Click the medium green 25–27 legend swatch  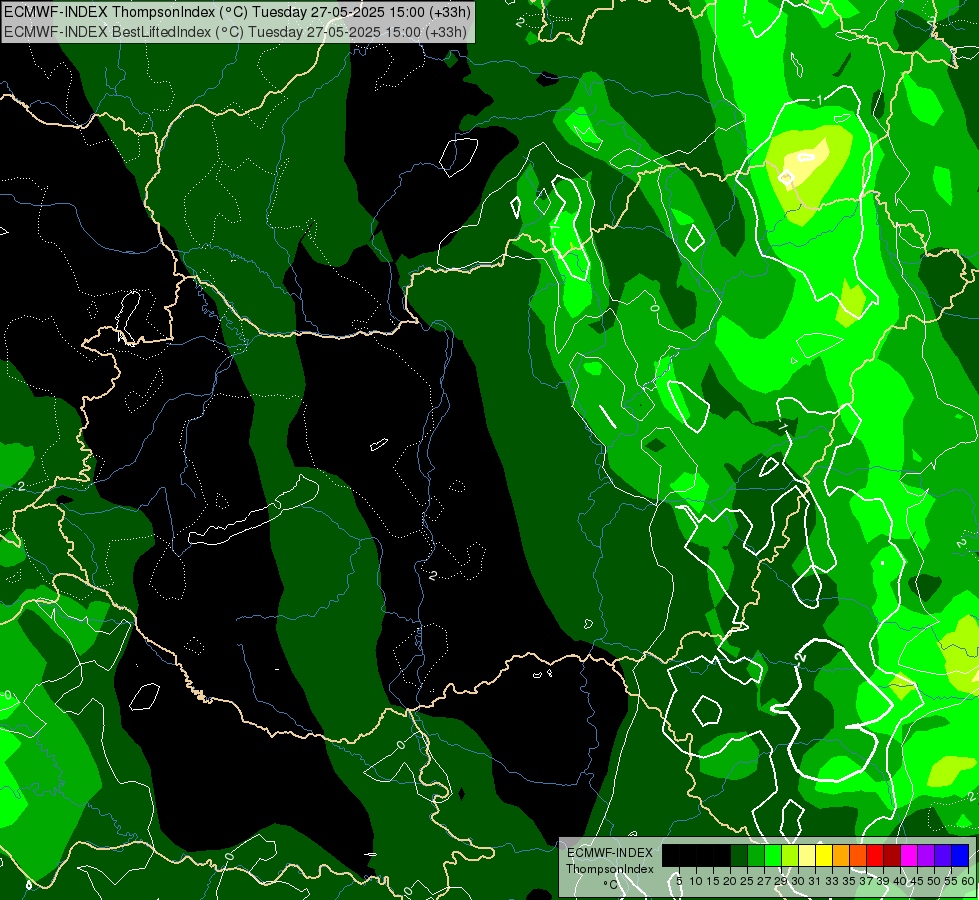[x=756, y=855]
